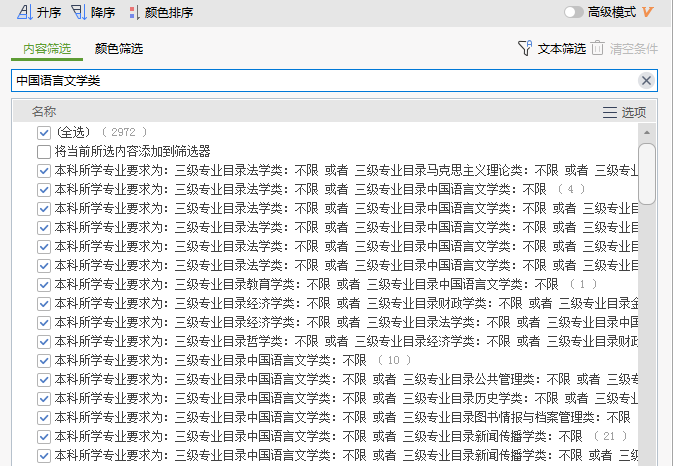
Task: Uncheck the row starting with 教育学类
Action: point(44,284)
